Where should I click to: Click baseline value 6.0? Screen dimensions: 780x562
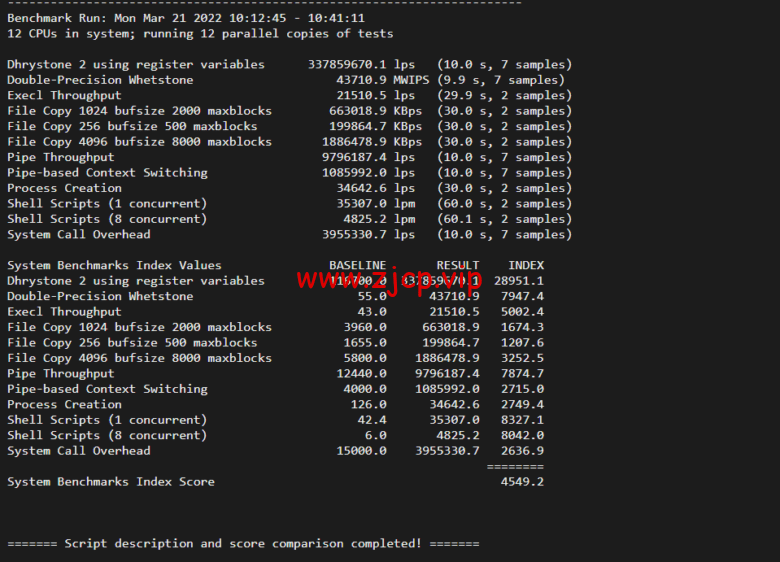[x=376, y=435]
